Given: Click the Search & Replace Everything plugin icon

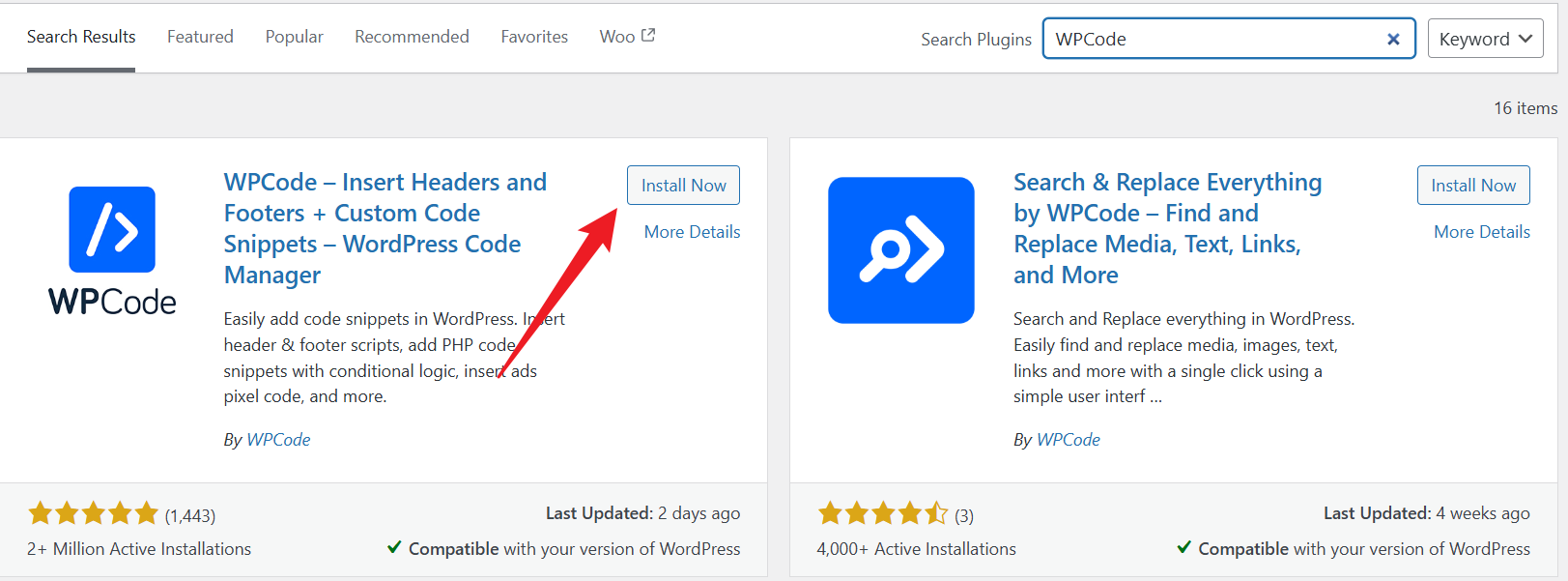Looking at the screenshot, I should pyautogui.click(x=900, y=249).
